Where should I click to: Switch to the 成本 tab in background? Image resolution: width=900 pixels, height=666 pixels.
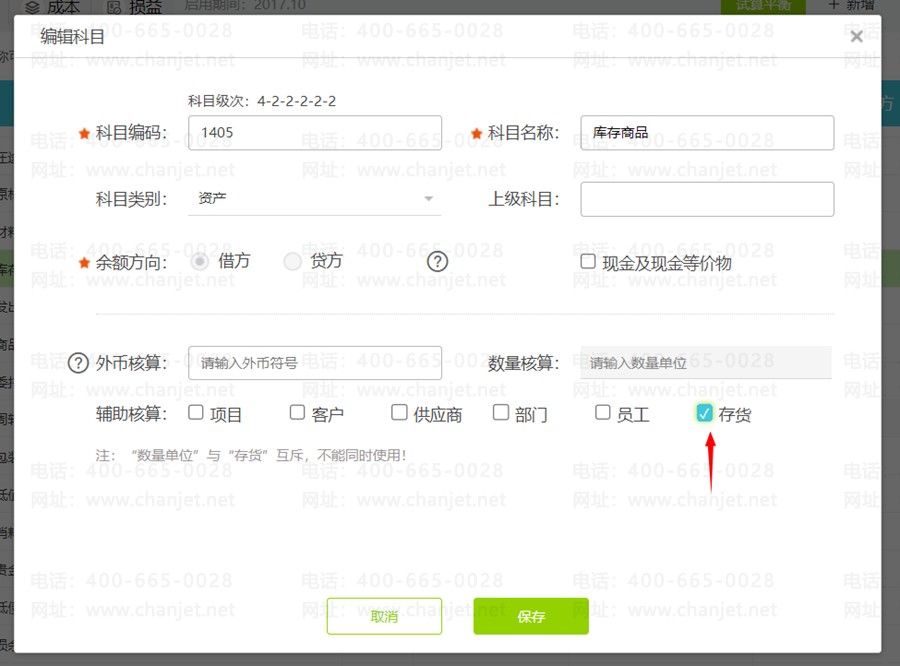53,7
